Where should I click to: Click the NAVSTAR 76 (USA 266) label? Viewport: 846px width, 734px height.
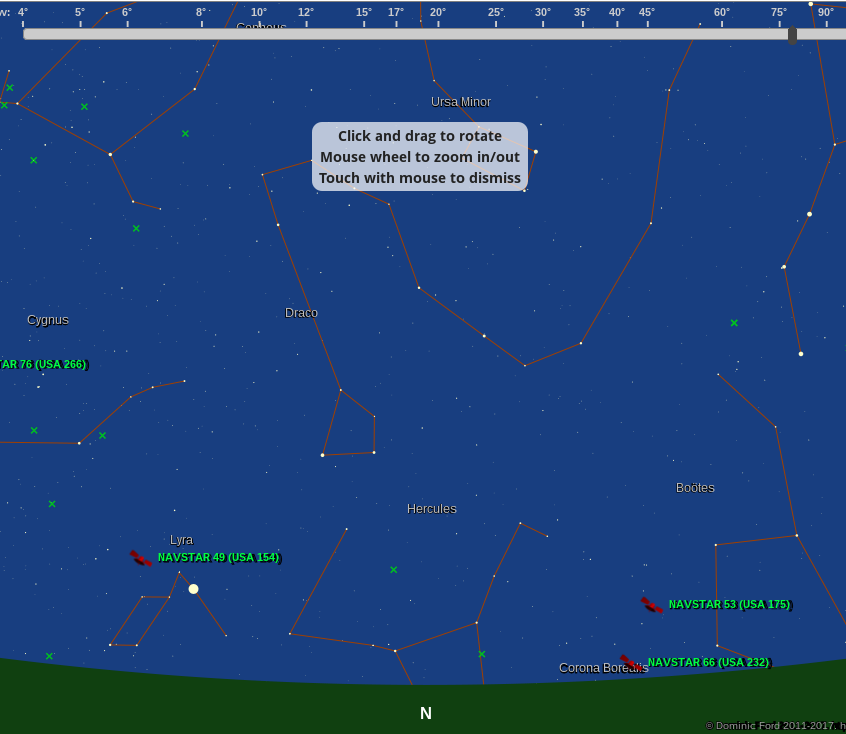pyautogui.click(x=42, y=365)
